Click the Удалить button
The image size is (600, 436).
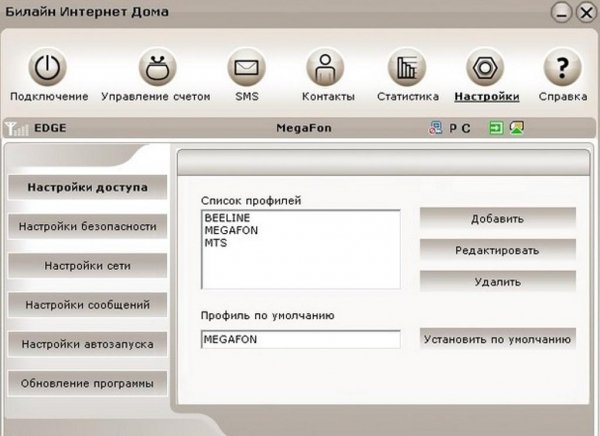(x=497, y=282)
